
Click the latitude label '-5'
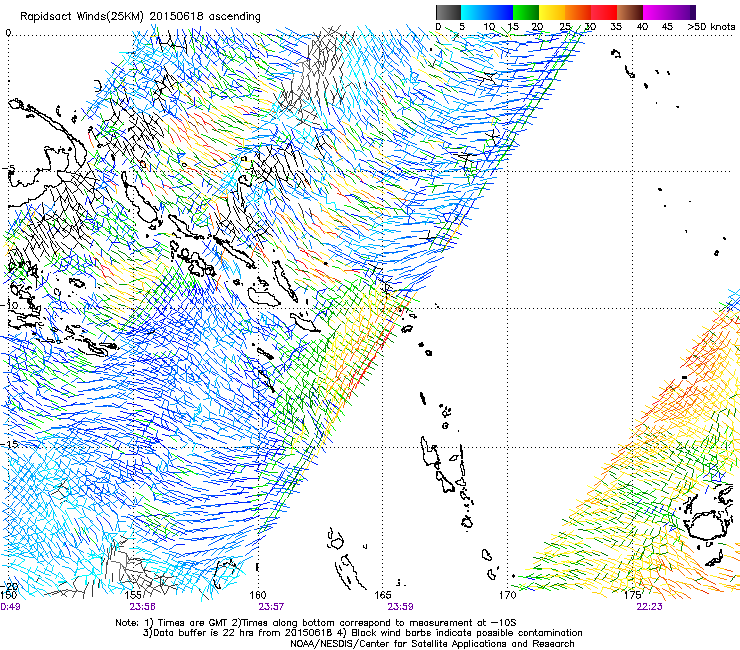click(10, 169)
